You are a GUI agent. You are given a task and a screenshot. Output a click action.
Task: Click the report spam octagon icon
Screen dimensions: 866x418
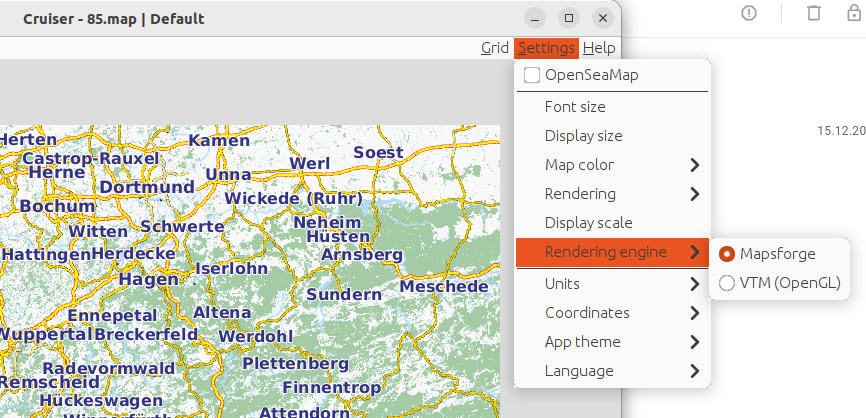tap(749, 13)
